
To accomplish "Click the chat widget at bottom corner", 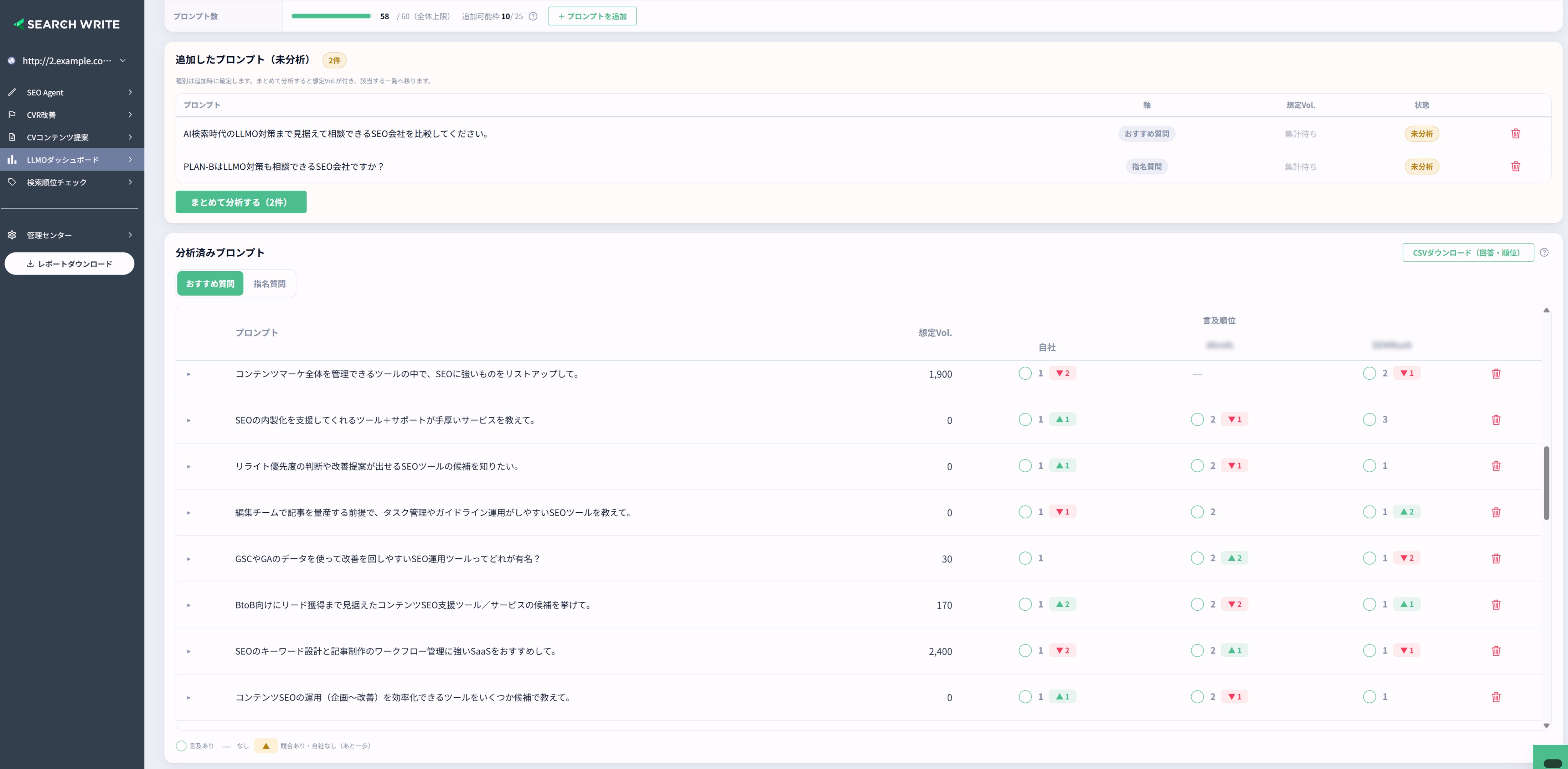I will point(1551,758).
